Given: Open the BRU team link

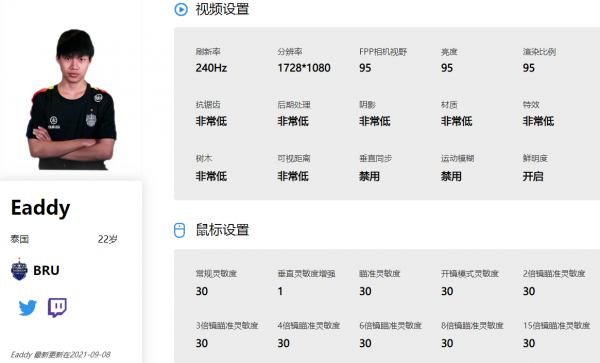Looking at the screenshot, I should click(46, 270).
